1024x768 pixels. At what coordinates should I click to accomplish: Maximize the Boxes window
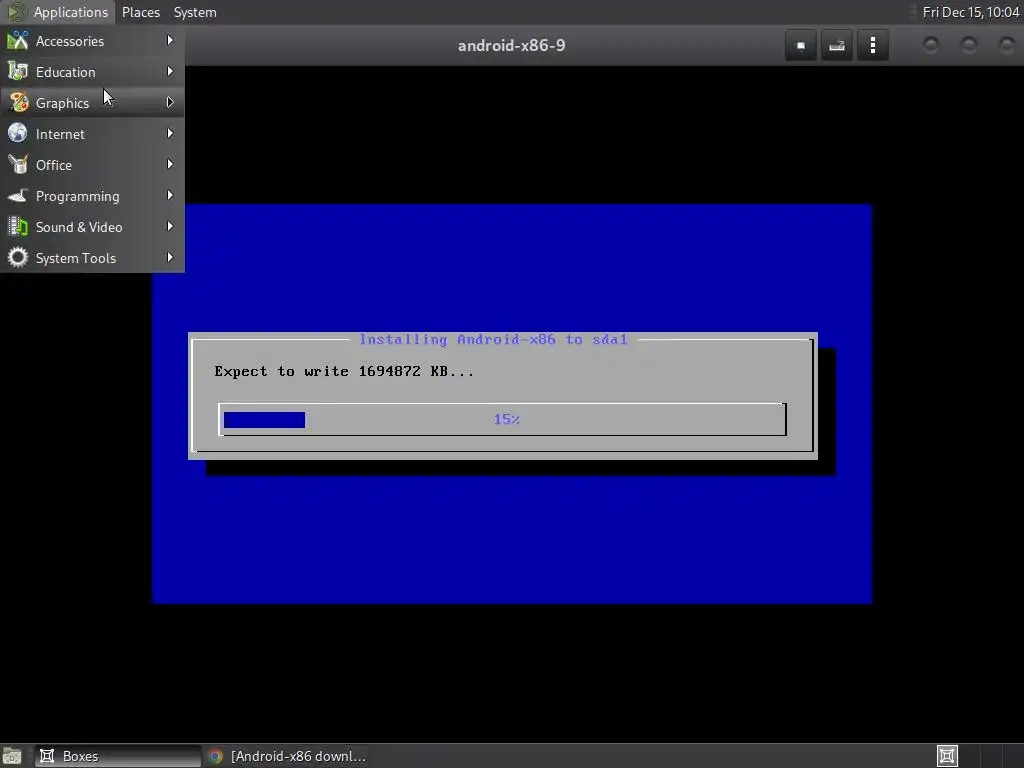tap(969, 45)
